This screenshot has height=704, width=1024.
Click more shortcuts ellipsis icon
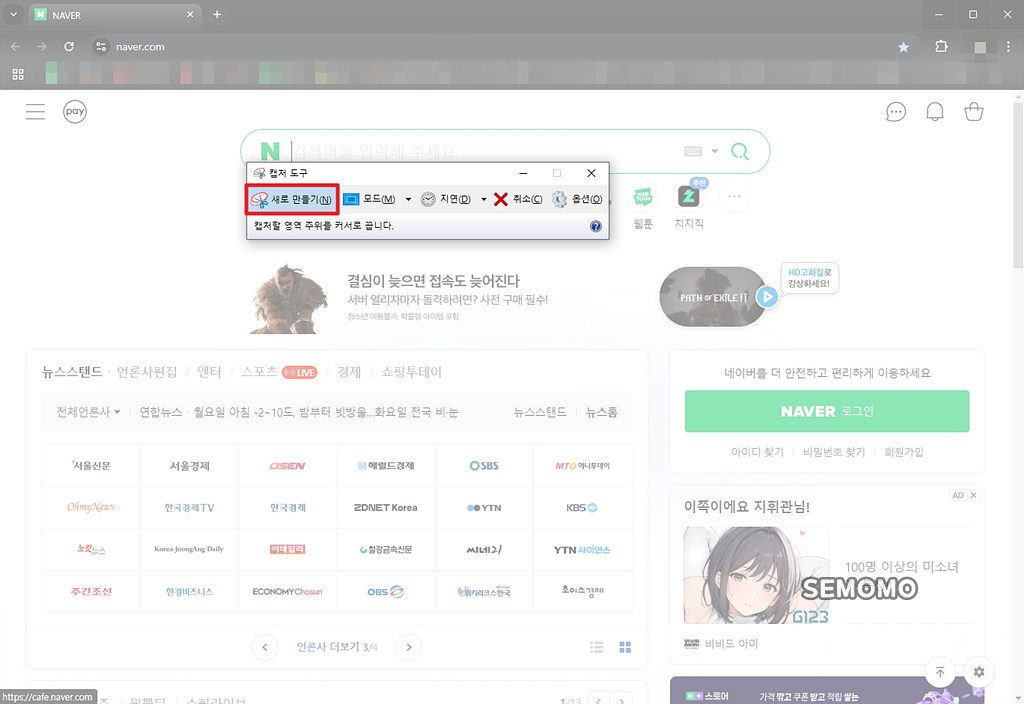(x=734, y=197)
